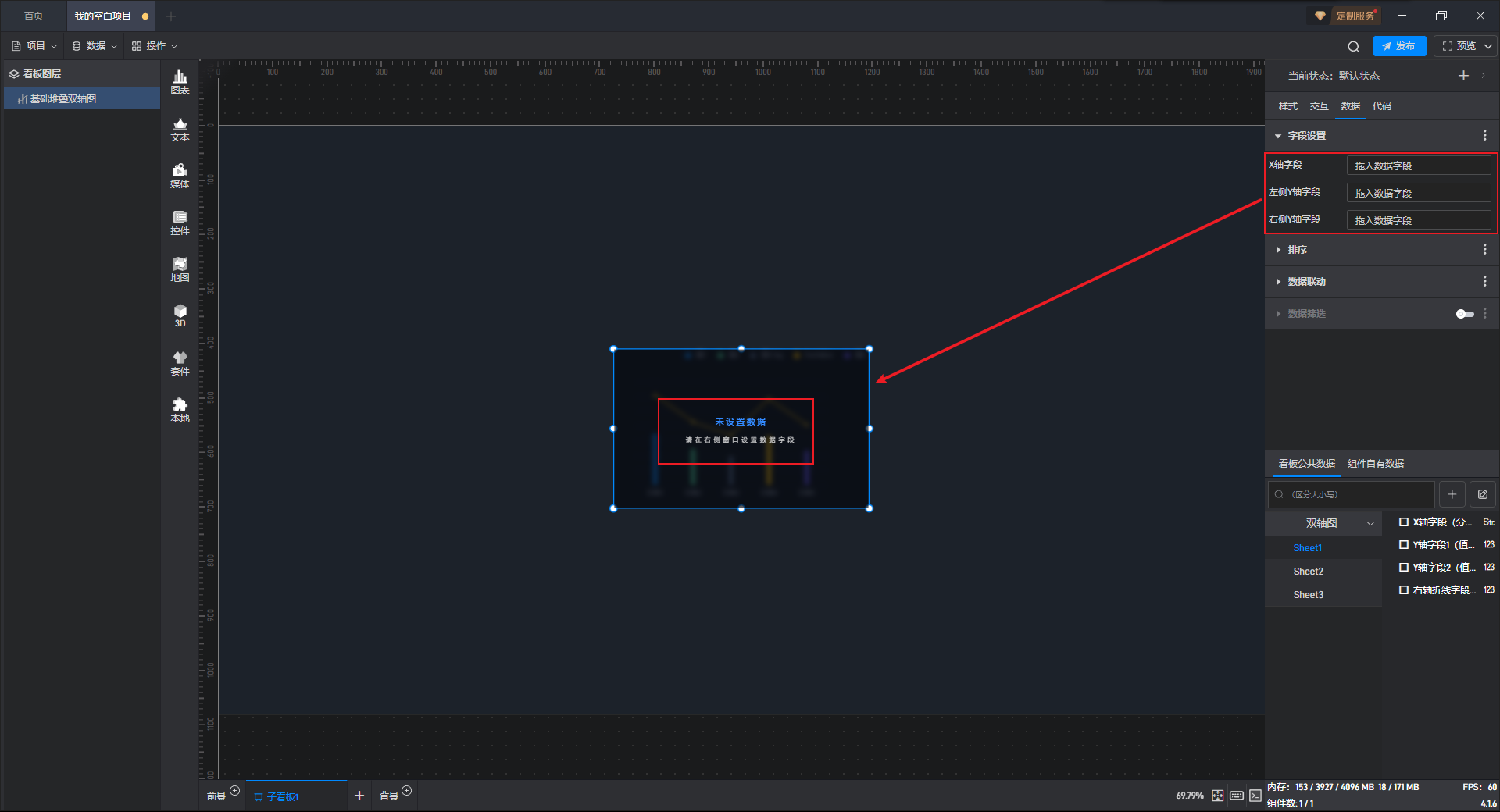Viewport: 1500px width, 812px height.
Task: Open the console terminal icon in status bar
Action: pyautogui.click(x=1255, y=796)
